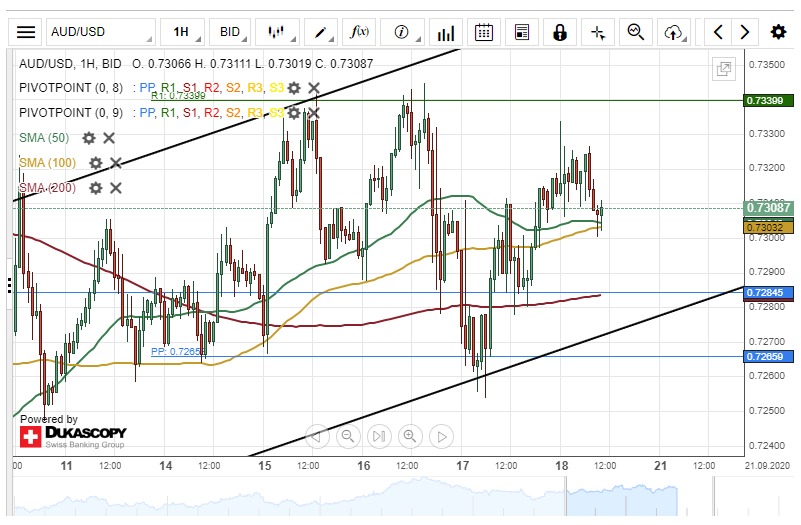This screenshot has height=525, width=801.
Task: Click the highlighted range in overview navigator
Action: pyautogui.click(x=620, y=497)
